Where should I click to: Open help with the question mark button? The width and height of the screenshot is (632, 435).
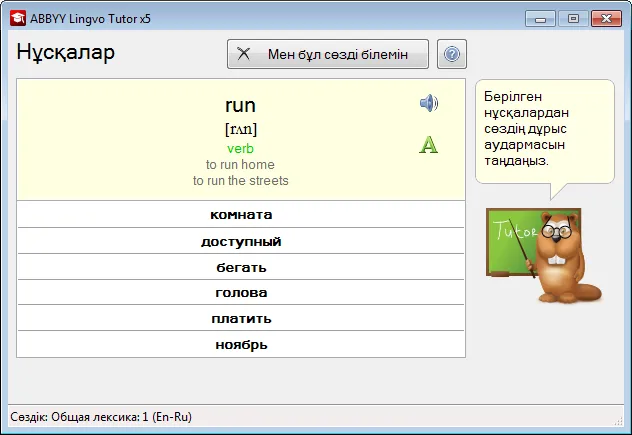coord(452,54)
